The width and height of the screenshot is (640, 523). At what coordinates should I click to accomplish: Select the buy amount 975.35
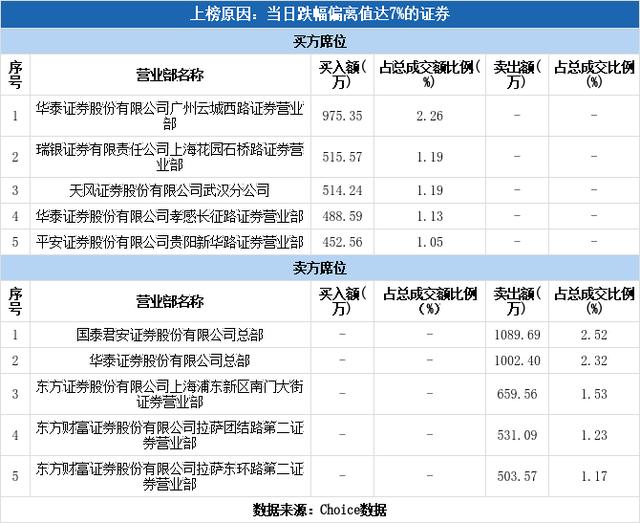click(342, 116)
